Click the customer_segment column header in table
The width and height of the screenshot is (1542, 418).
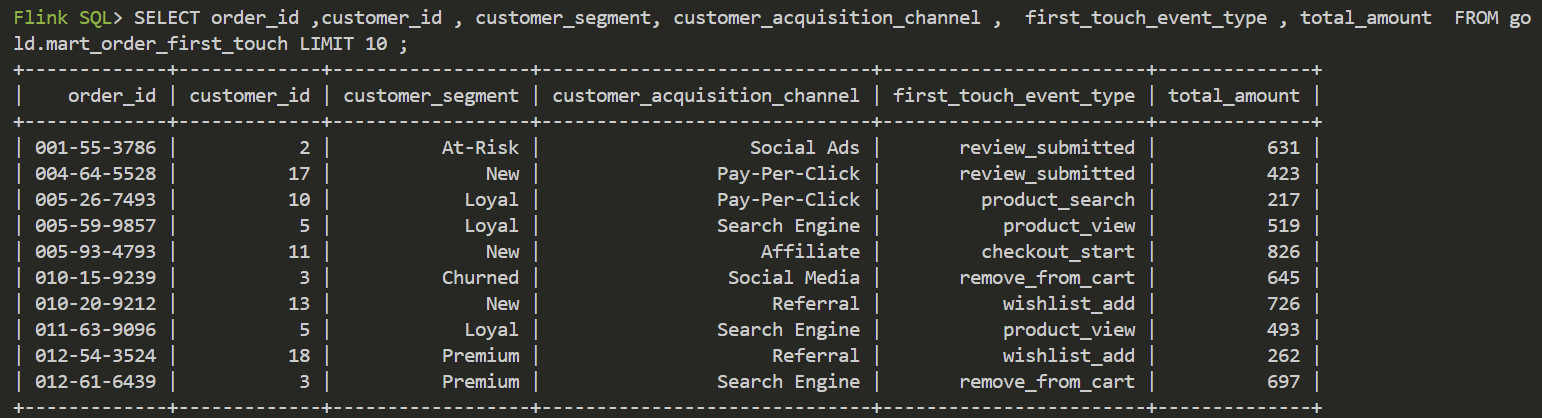(431, 96)
